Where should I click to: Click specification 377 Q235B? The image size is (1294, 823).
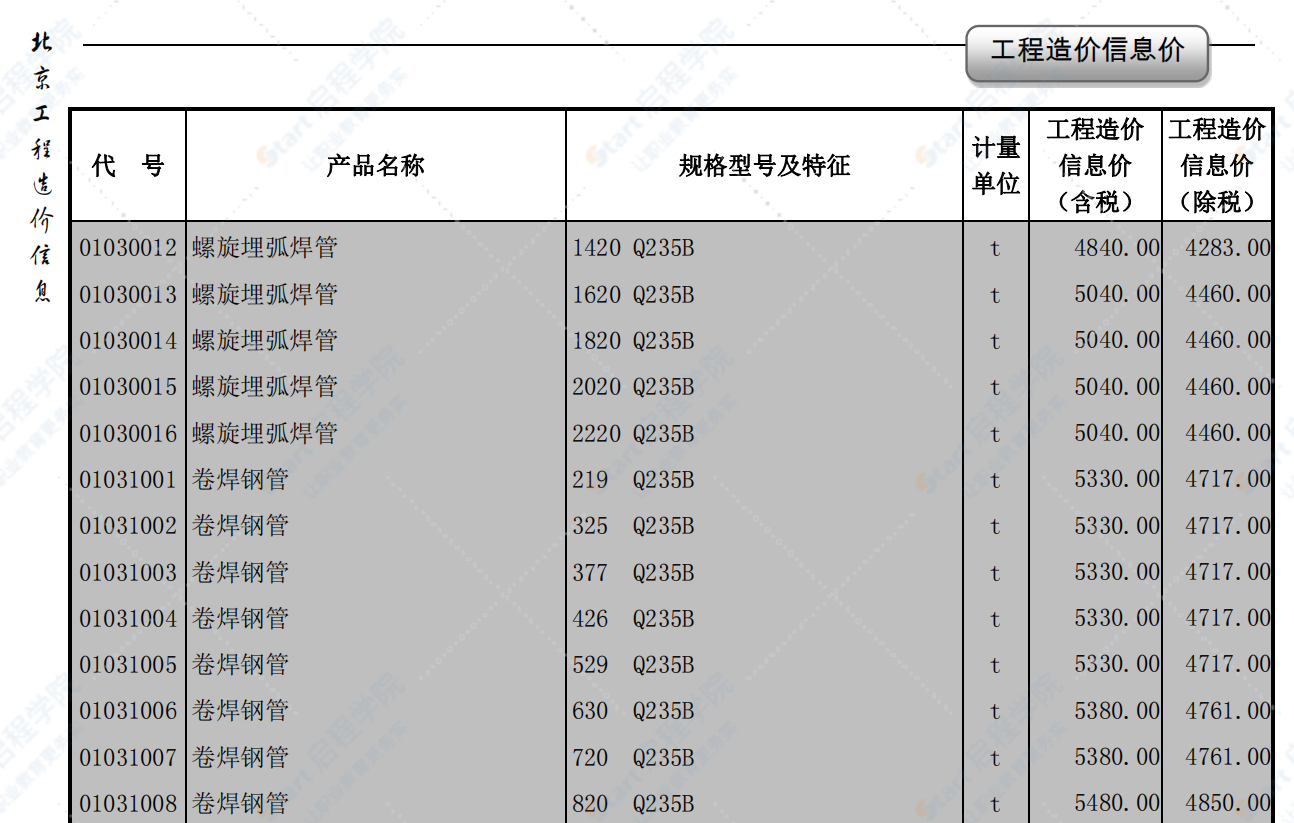pos(633,573)
